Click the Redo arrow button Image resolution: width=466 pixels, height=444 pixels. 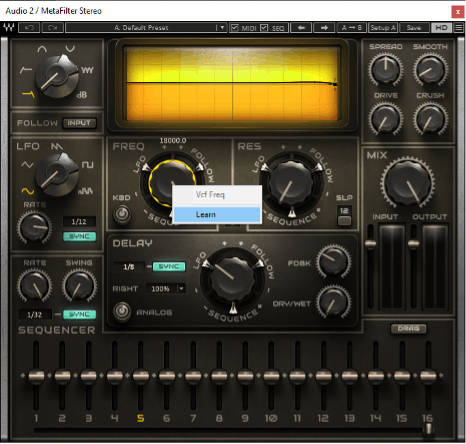[x=52, y=28]
